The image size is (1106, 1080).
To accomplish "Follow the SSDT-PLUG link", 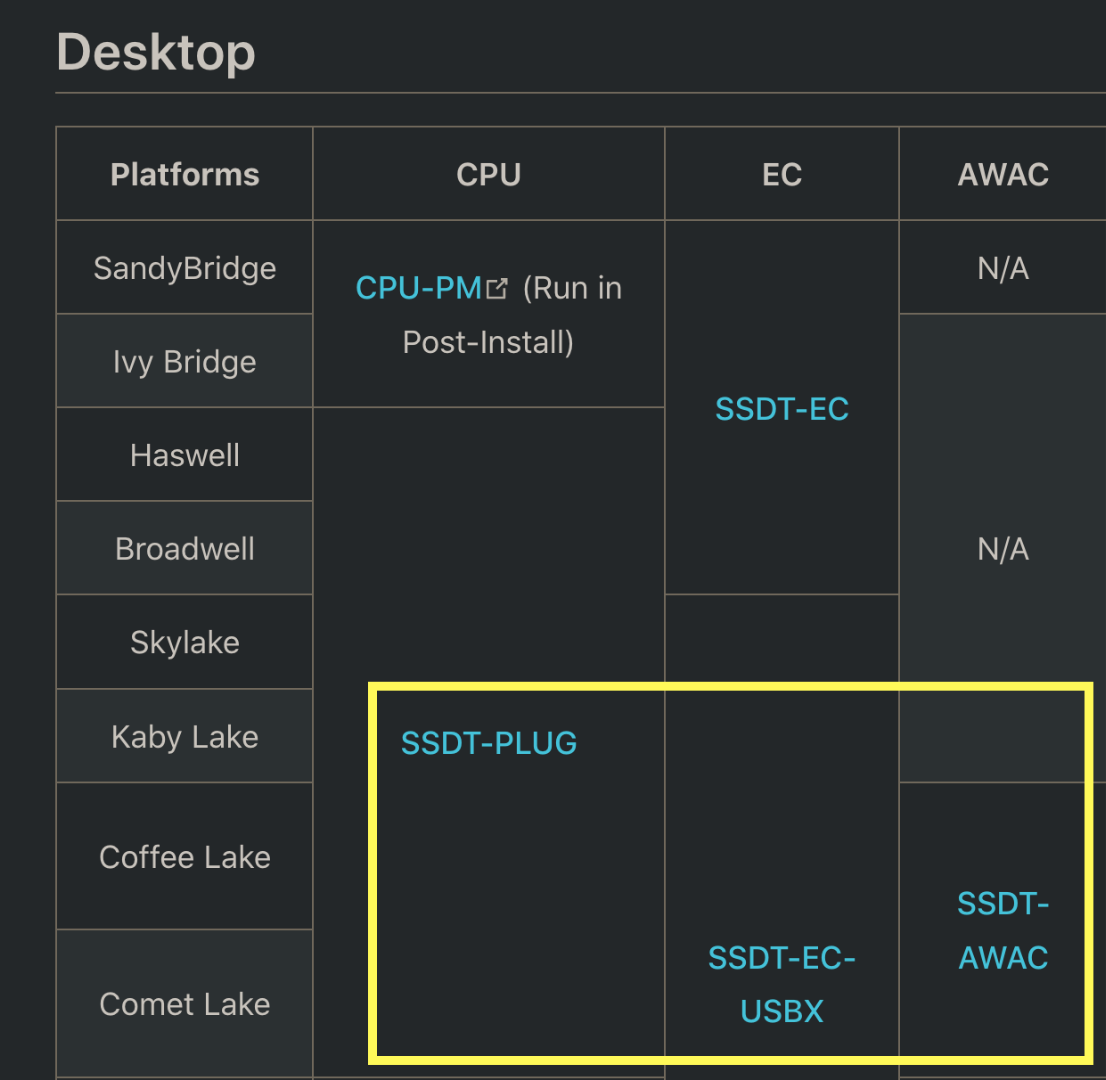I will [x=489, y=743].
